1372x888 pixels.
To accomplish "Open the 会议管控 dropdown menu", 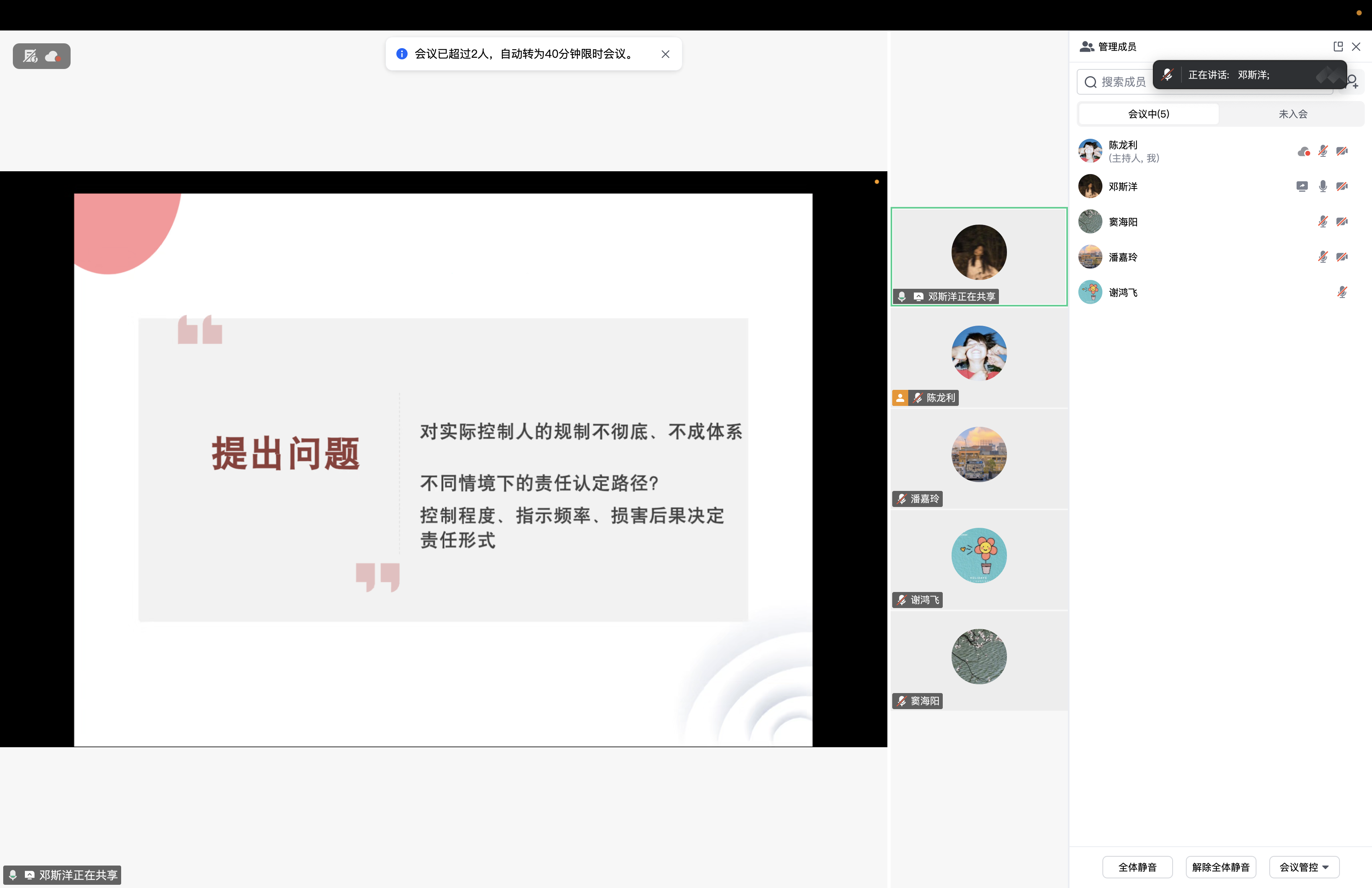I will (x=1304, y=867).
